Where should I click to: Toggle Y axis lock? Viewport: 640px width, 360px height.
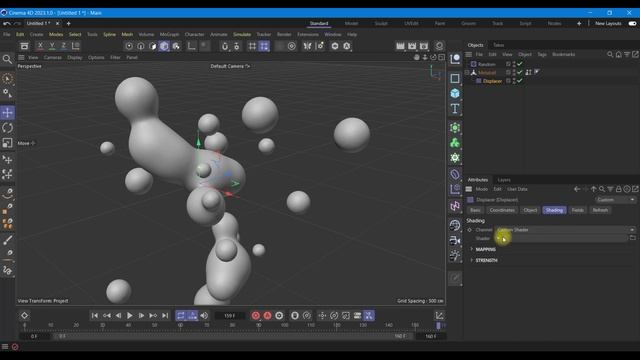click(x=52, y=46)
